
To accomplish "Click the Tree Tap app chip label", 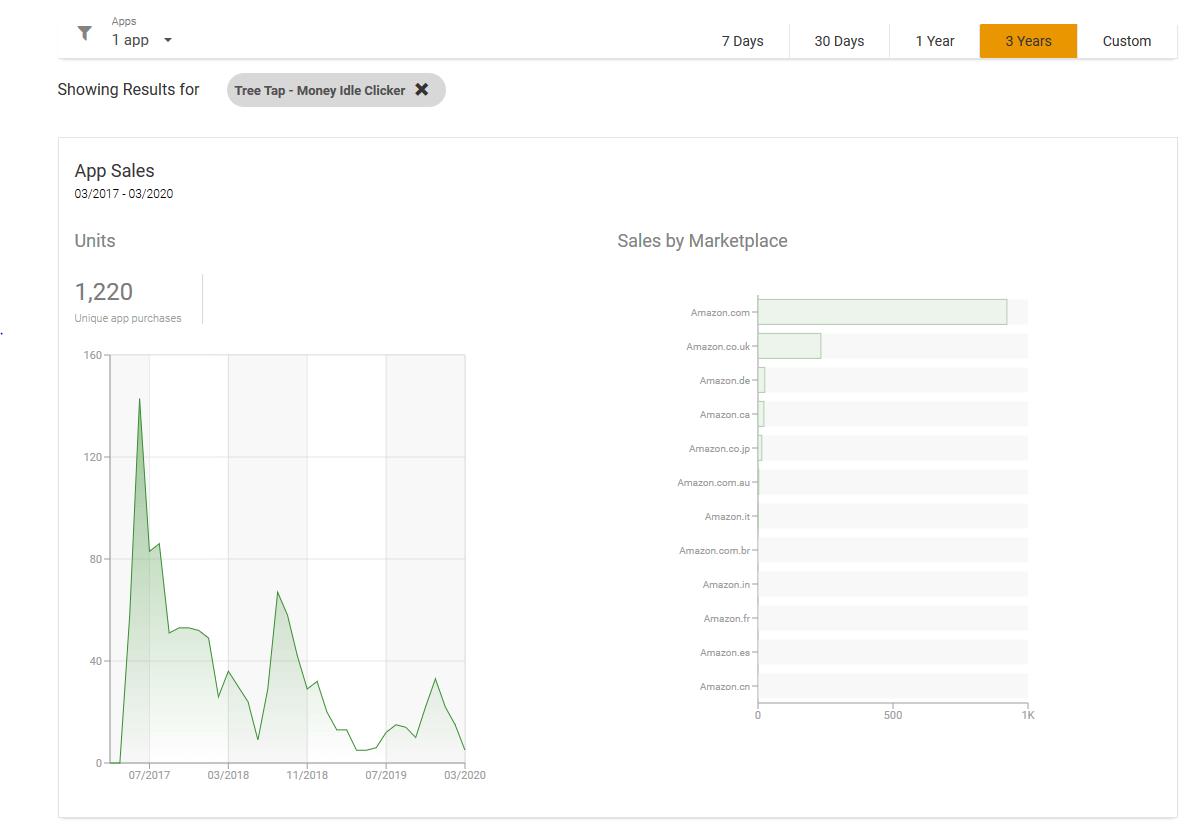I will point(320,90).
